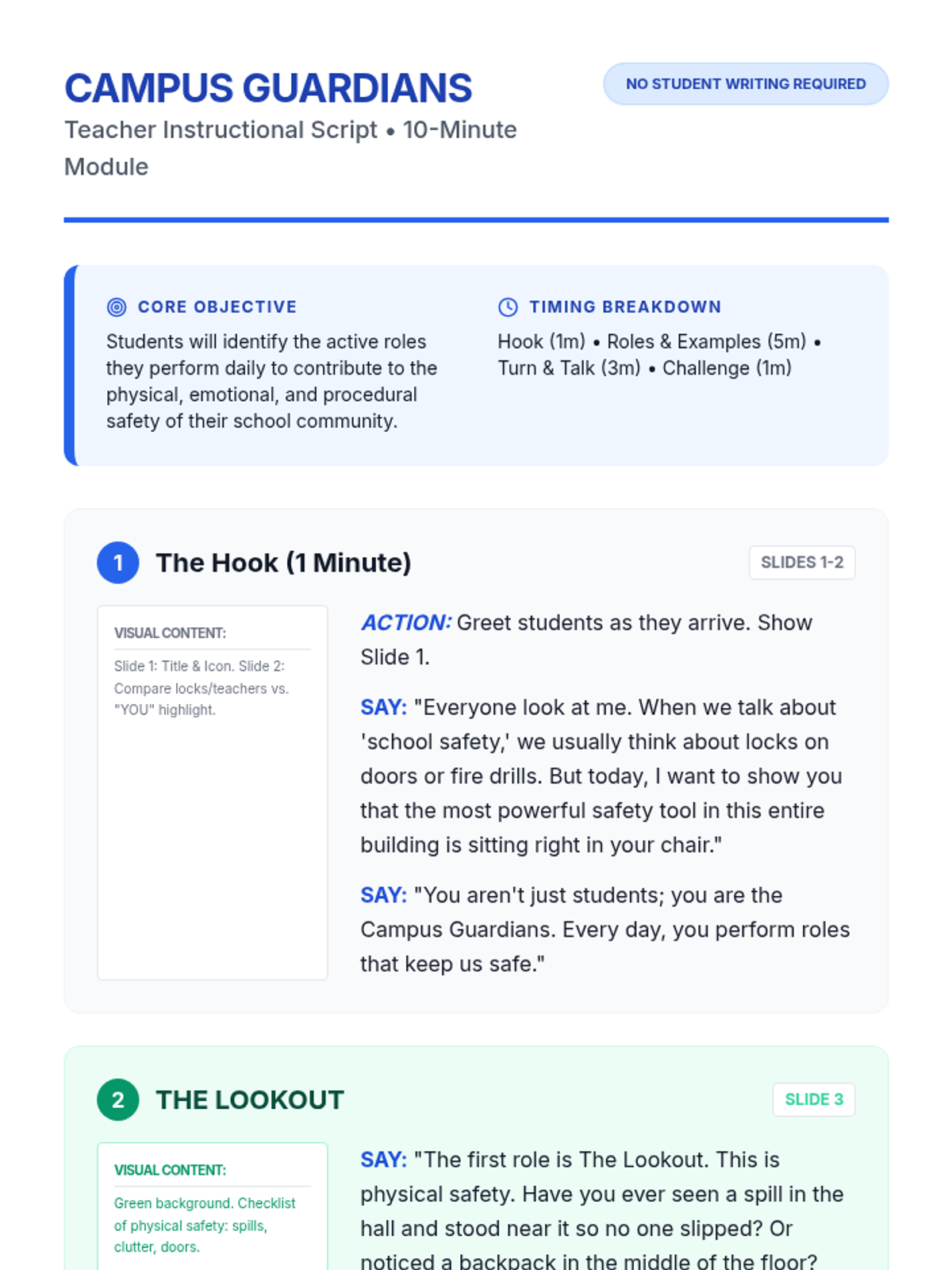
Task: Click the Campus Guardians title
Action: pyautogui.click(x=268, y=88)
